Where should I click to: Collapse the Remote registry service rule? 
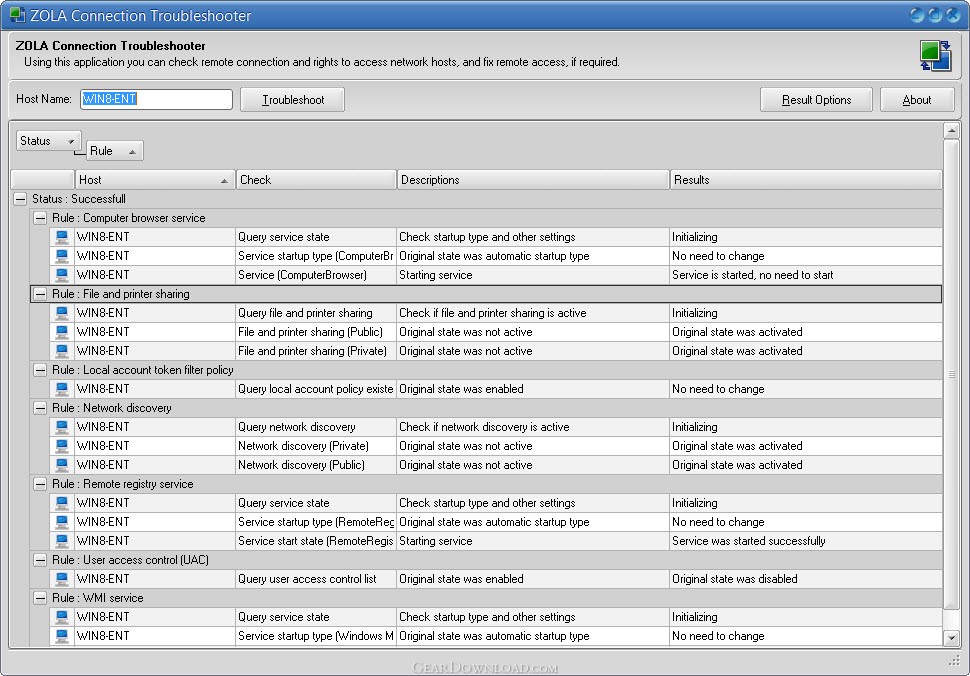[40, 484]
